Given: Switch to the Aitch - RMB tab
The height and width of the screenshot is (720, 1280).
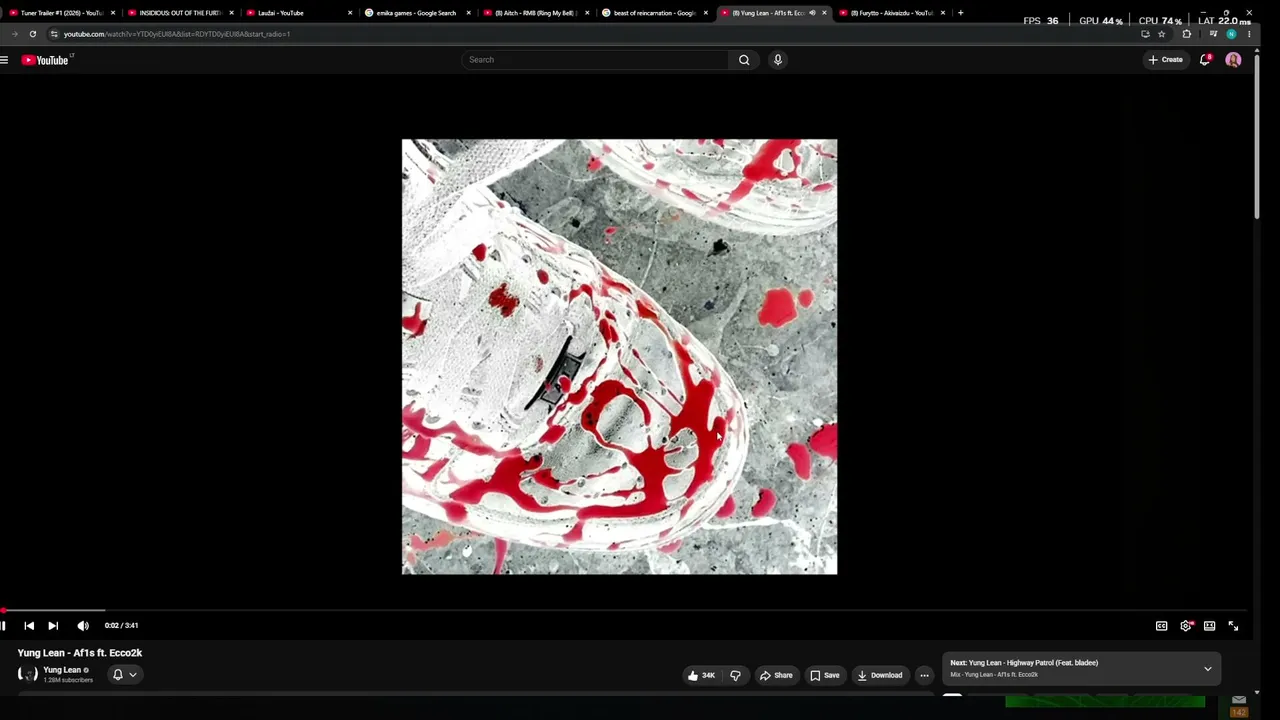Looking at the screenshot, I should point(536,13).
